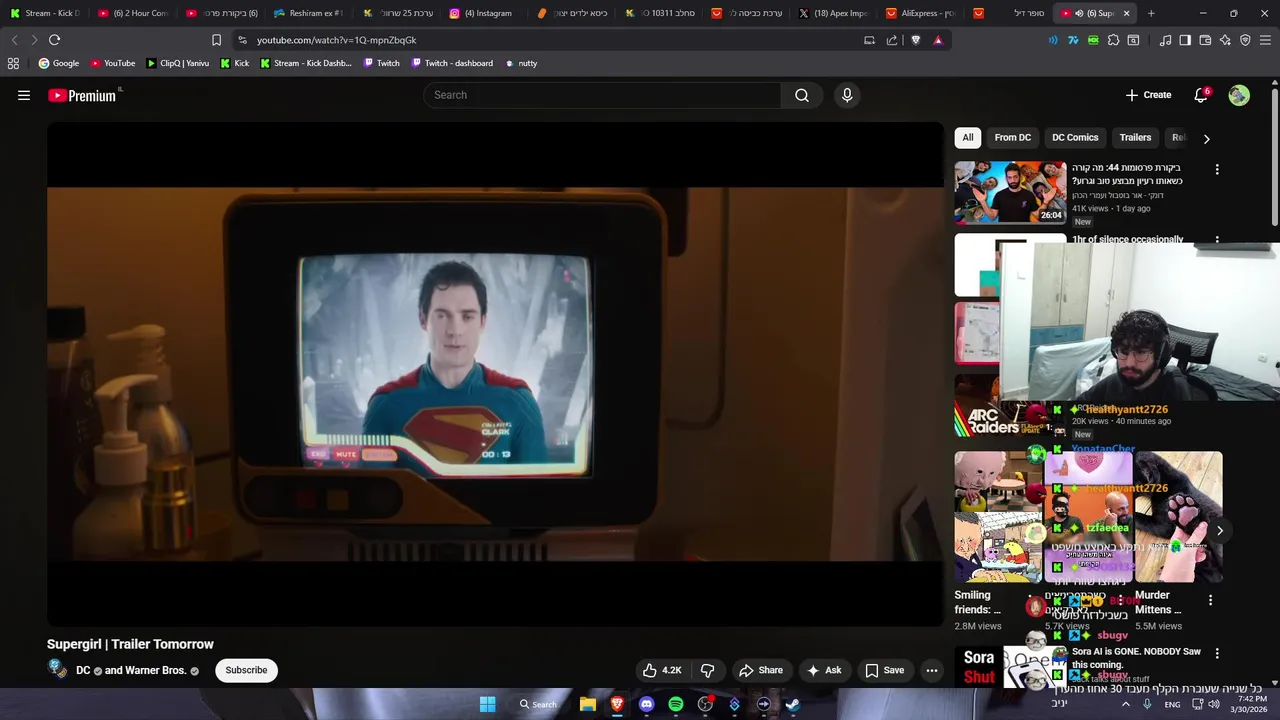
Task: Open the YouTube guide hamburger menu
Action: tap(24, 95)
